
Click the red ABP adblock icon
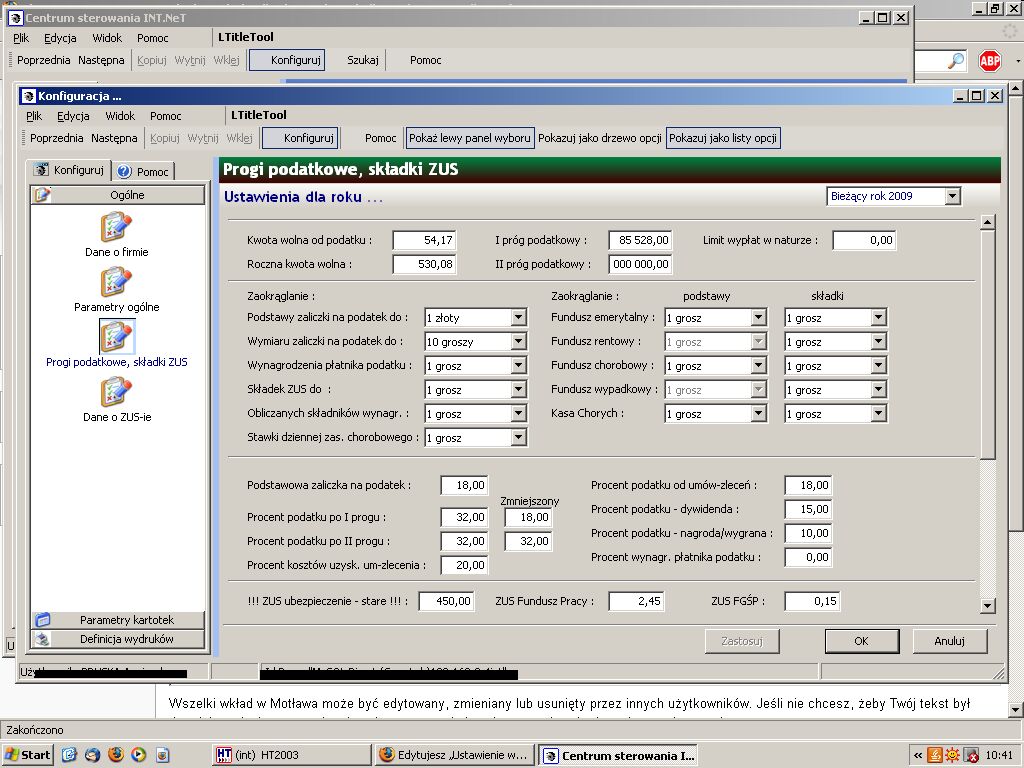989,61
